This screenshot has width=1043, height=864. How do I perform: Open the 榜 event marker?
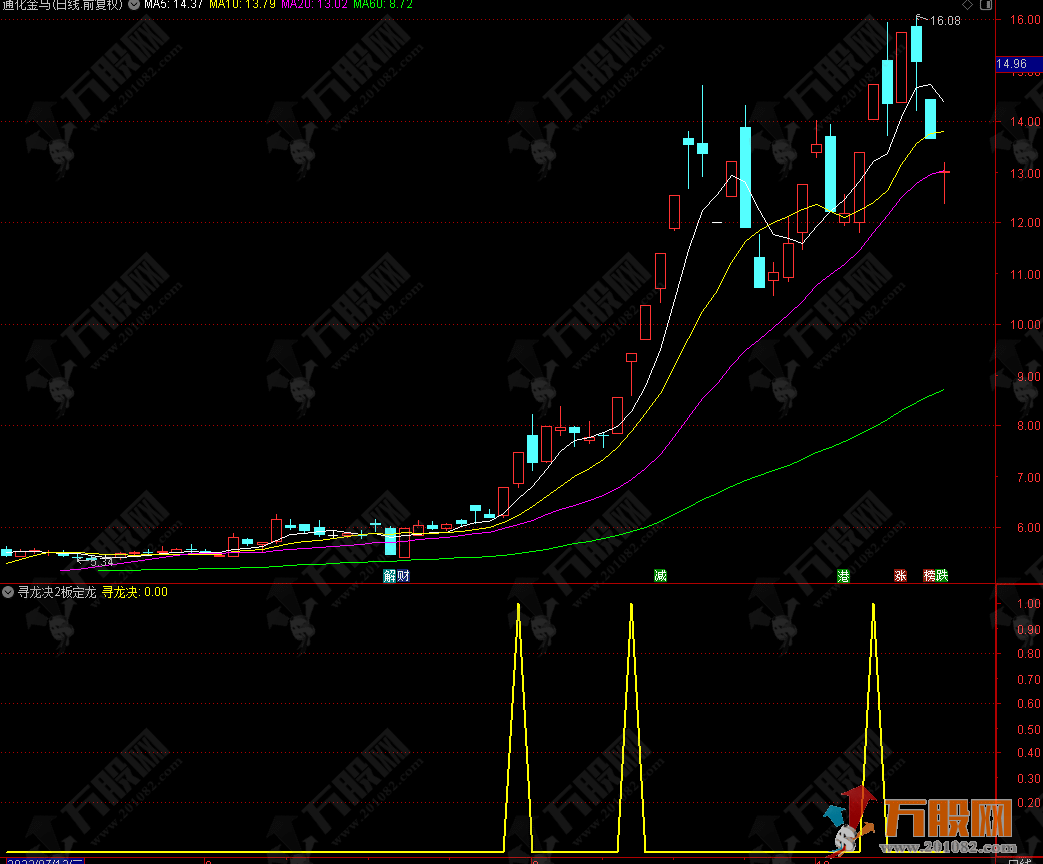pos(929,576)
